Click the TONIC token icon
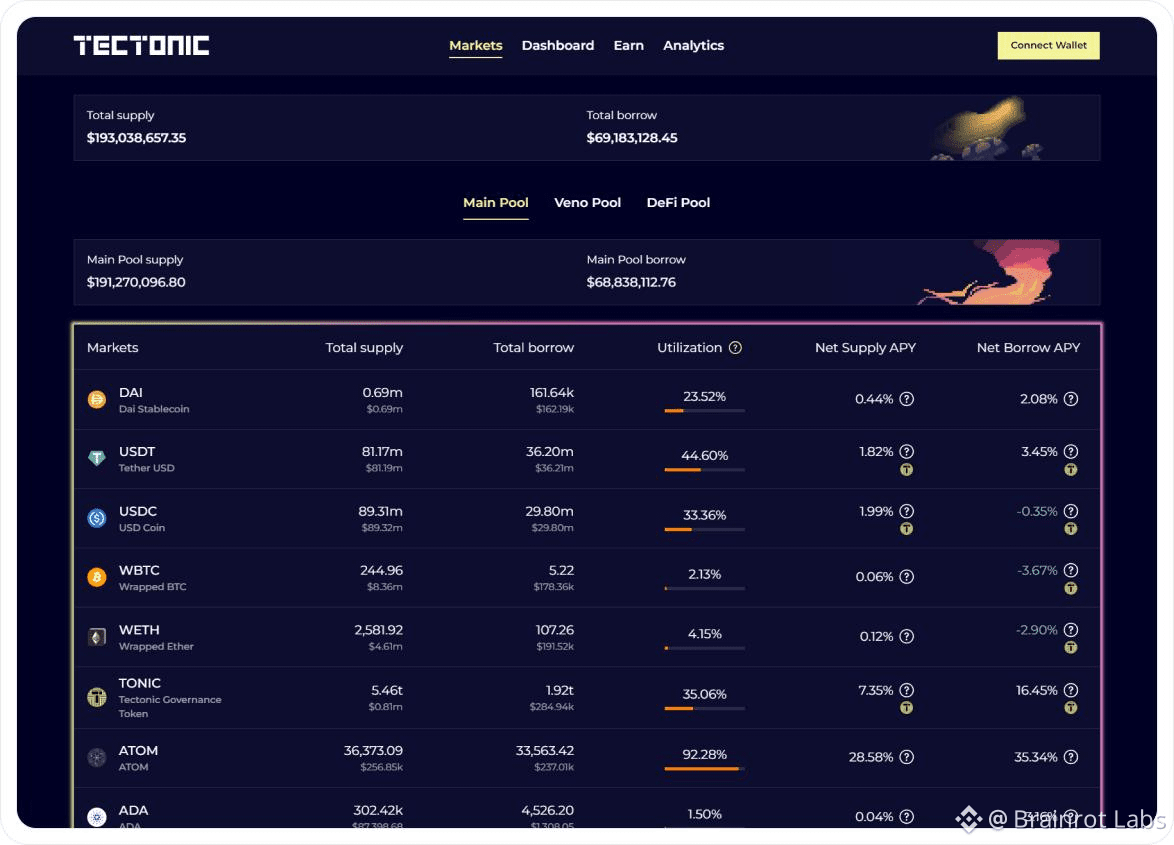Screen dimensions: 1174x845 97,697
